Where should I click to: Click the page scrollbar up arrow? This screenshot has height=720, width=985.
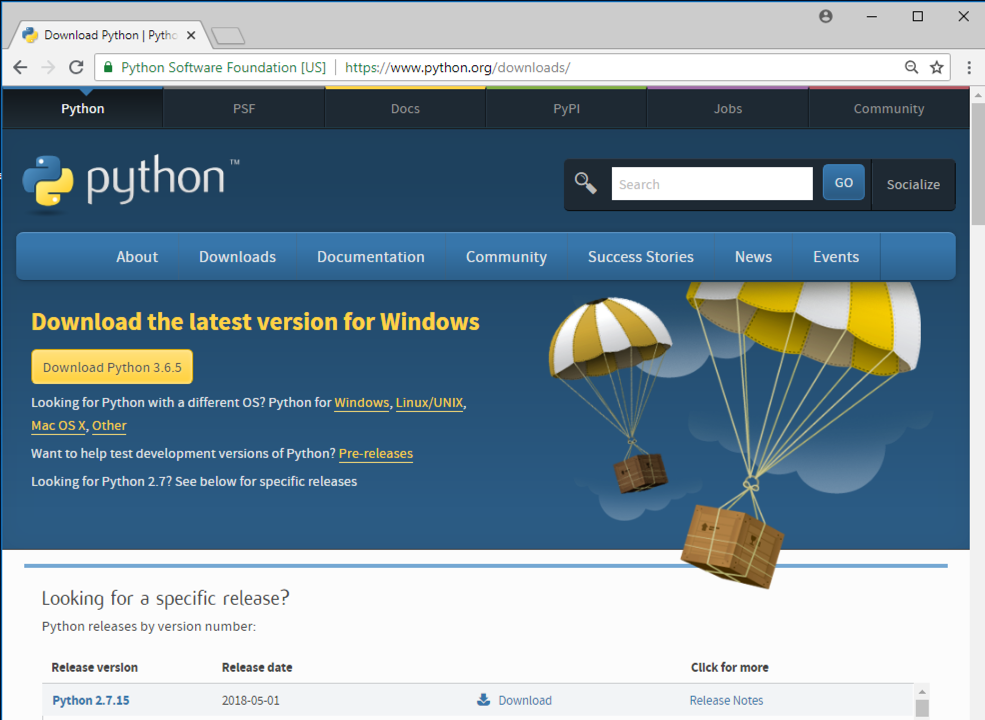click(978, 95)
